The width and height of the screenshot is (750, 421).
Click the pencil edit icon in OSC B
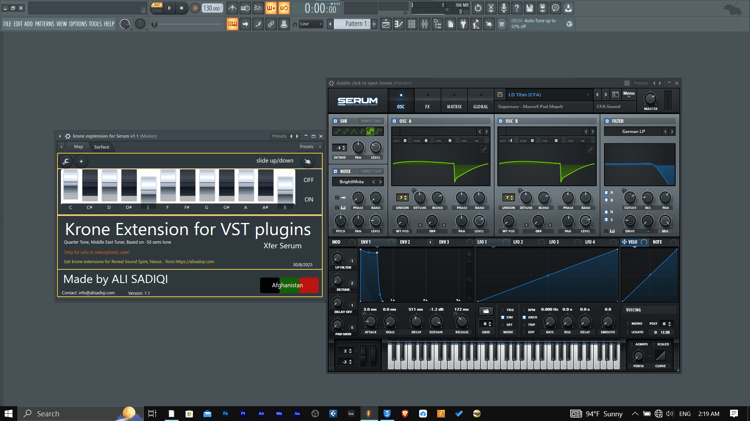(590, 149)
